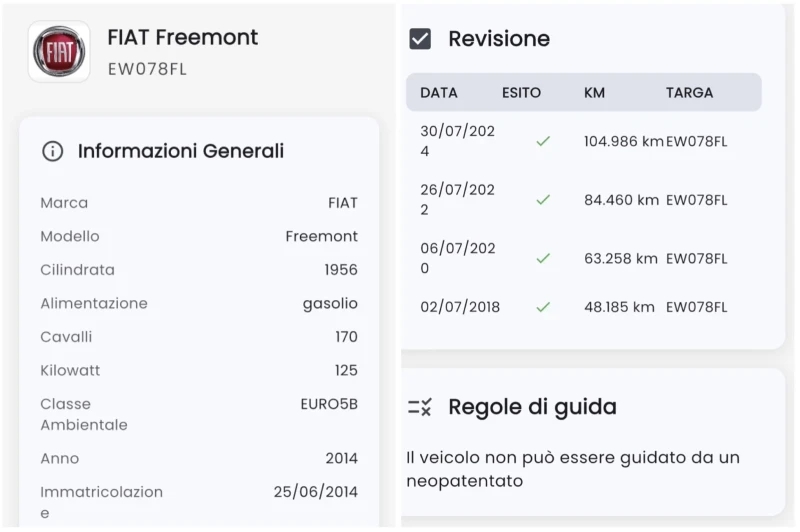Select mileage 48.185 km

[619, 307]
